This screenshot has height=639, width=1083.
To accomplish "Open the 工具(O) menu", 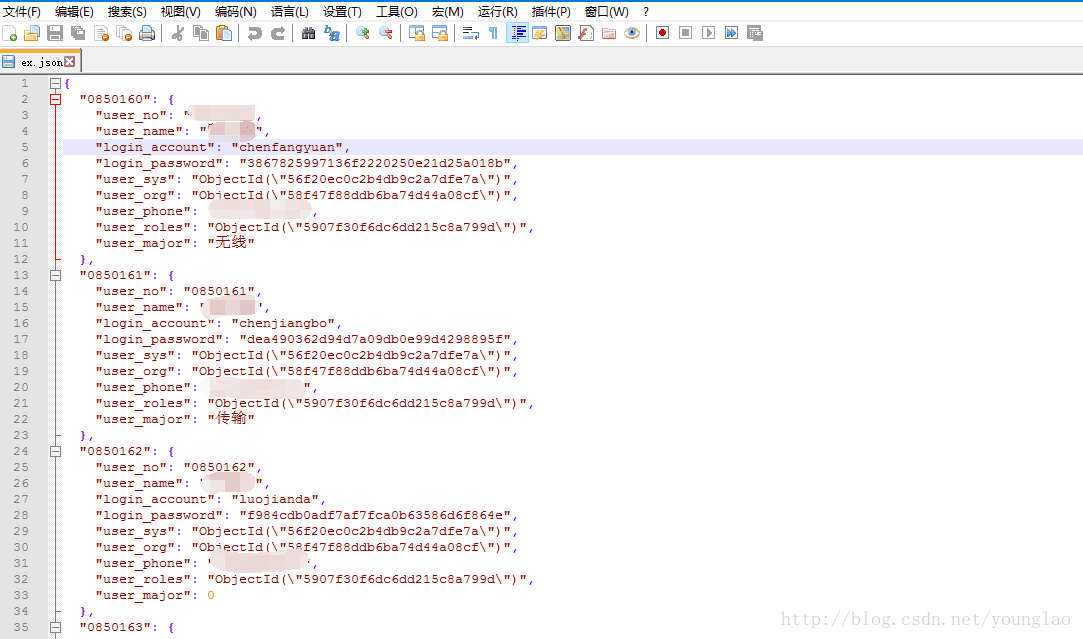I will [x=396, y=12].
